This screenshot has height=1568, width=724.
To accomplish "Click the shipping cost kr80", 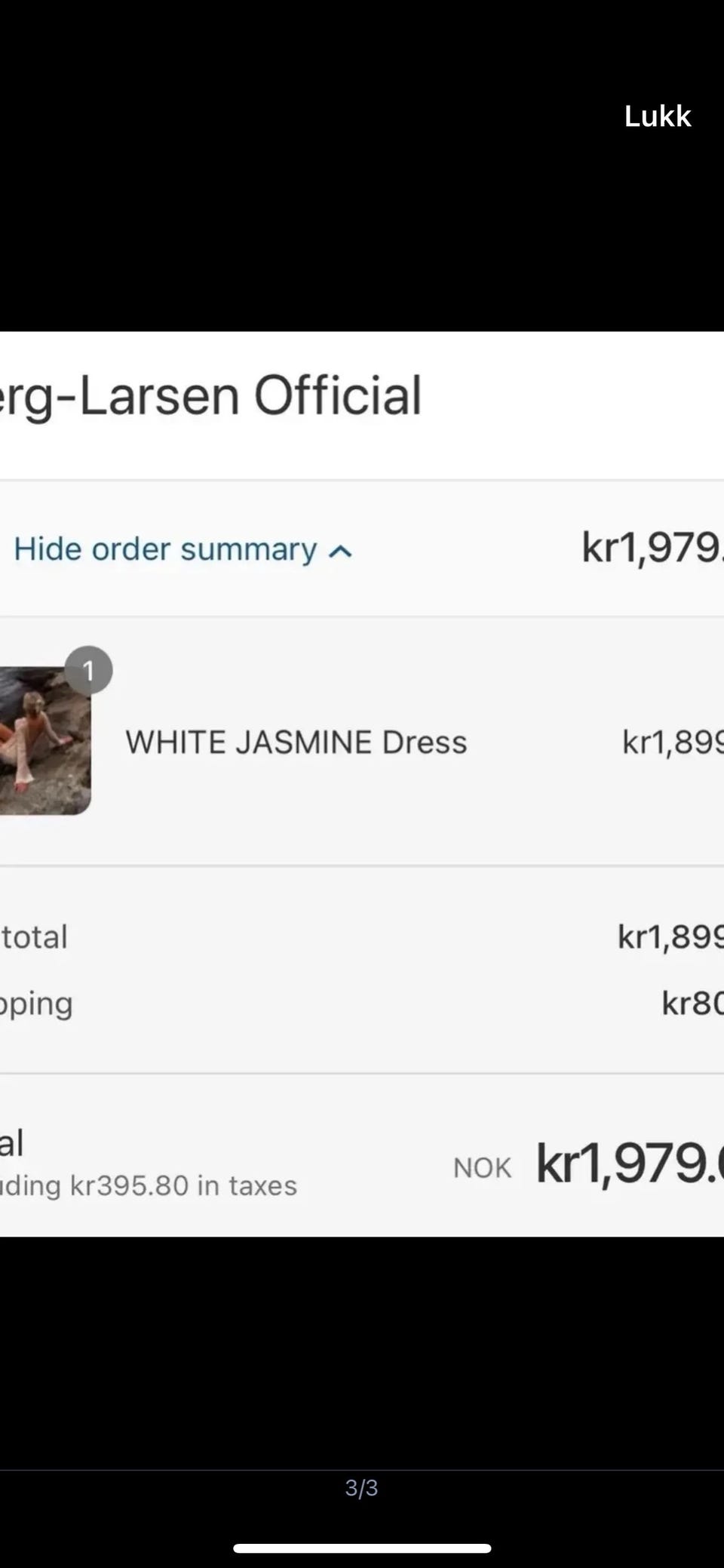I will [x=691, y=1004].
